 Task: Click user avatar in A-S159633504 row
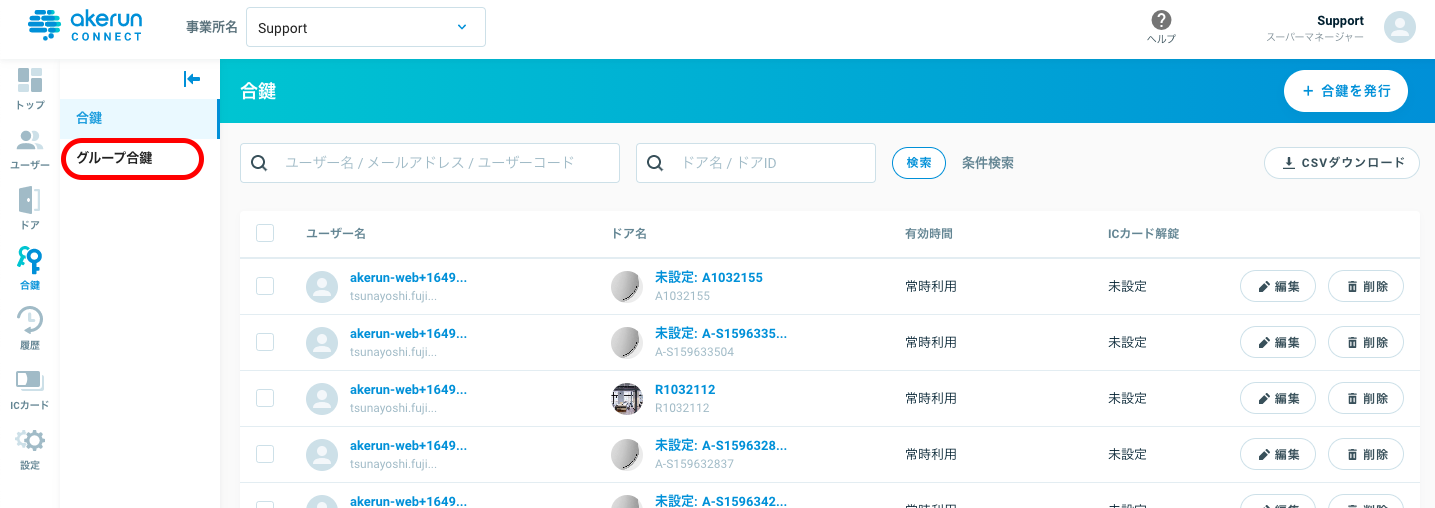click(322, 343)
